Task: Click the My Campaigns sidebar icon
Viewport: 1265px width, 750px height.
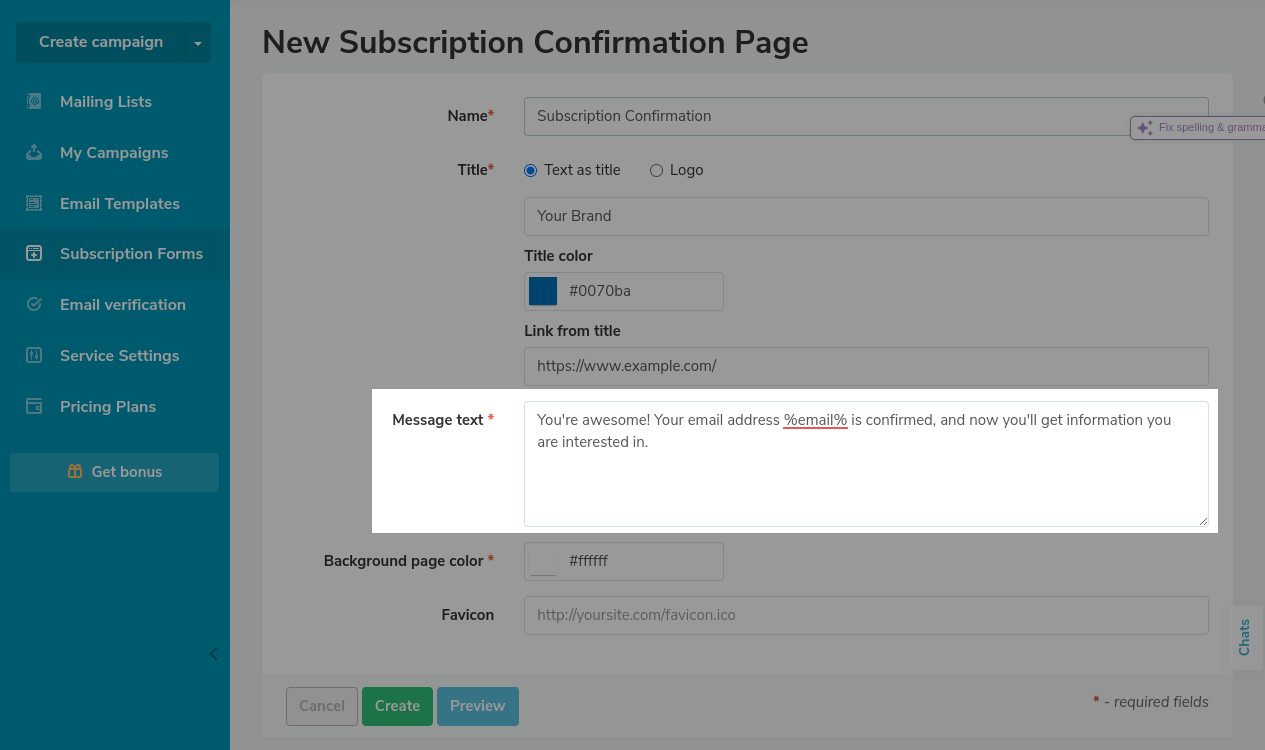Action: 34,152
